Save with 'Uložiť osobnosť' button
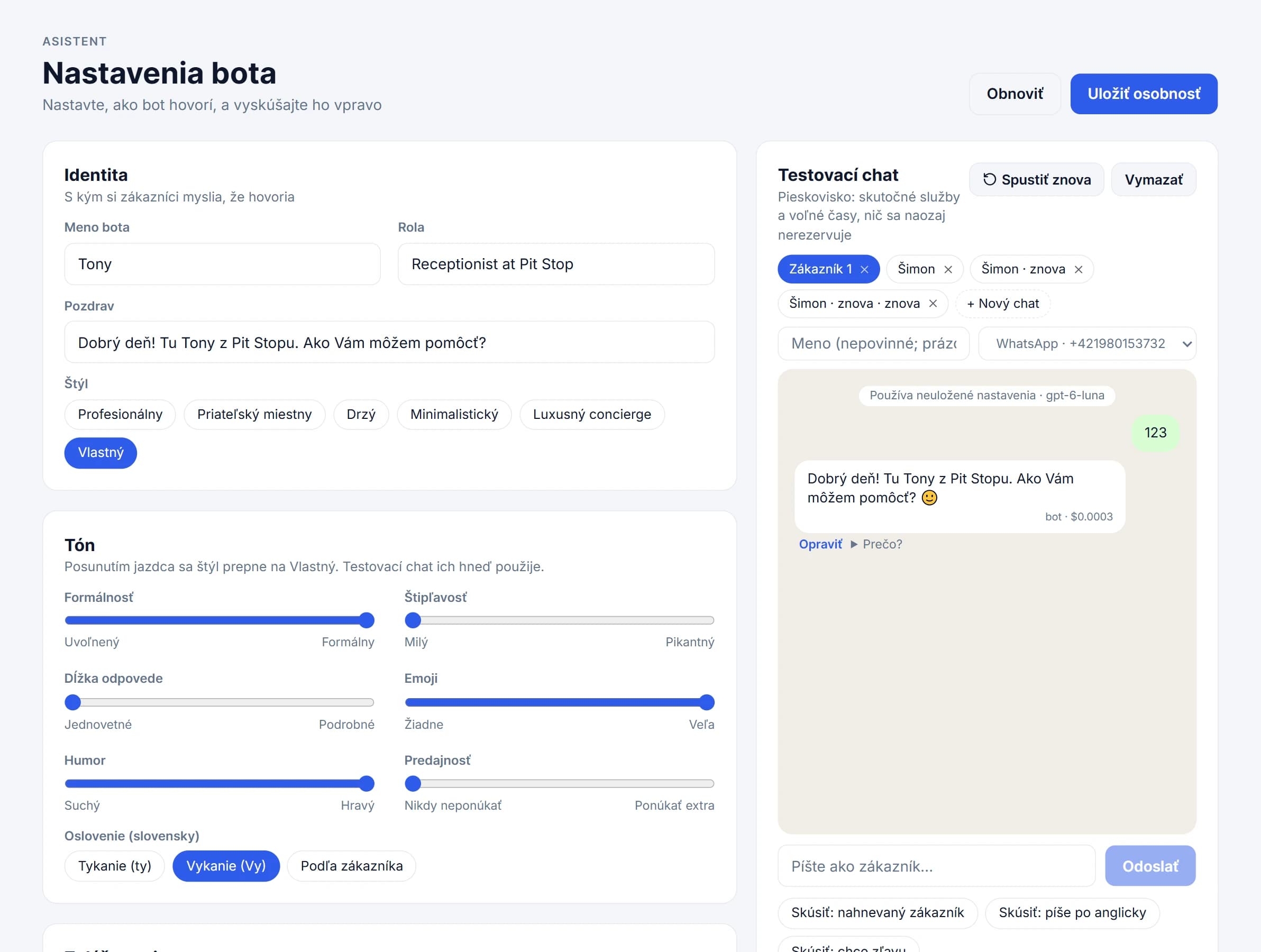This screenshot has height=952, width=1261. pyautogui.click(x=1144, y=94)
